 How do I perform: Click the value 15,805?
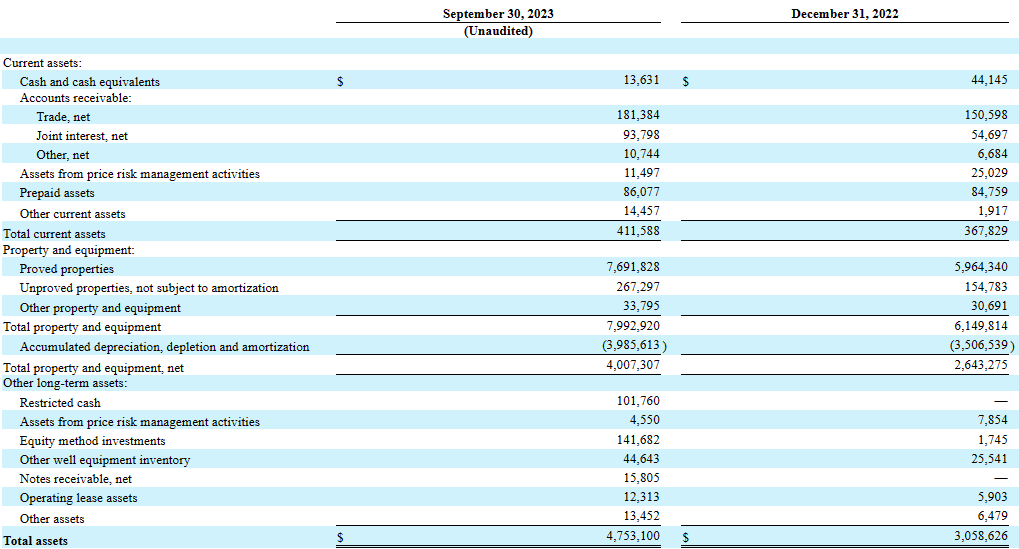pyautogui.click(x=641, y=478)
